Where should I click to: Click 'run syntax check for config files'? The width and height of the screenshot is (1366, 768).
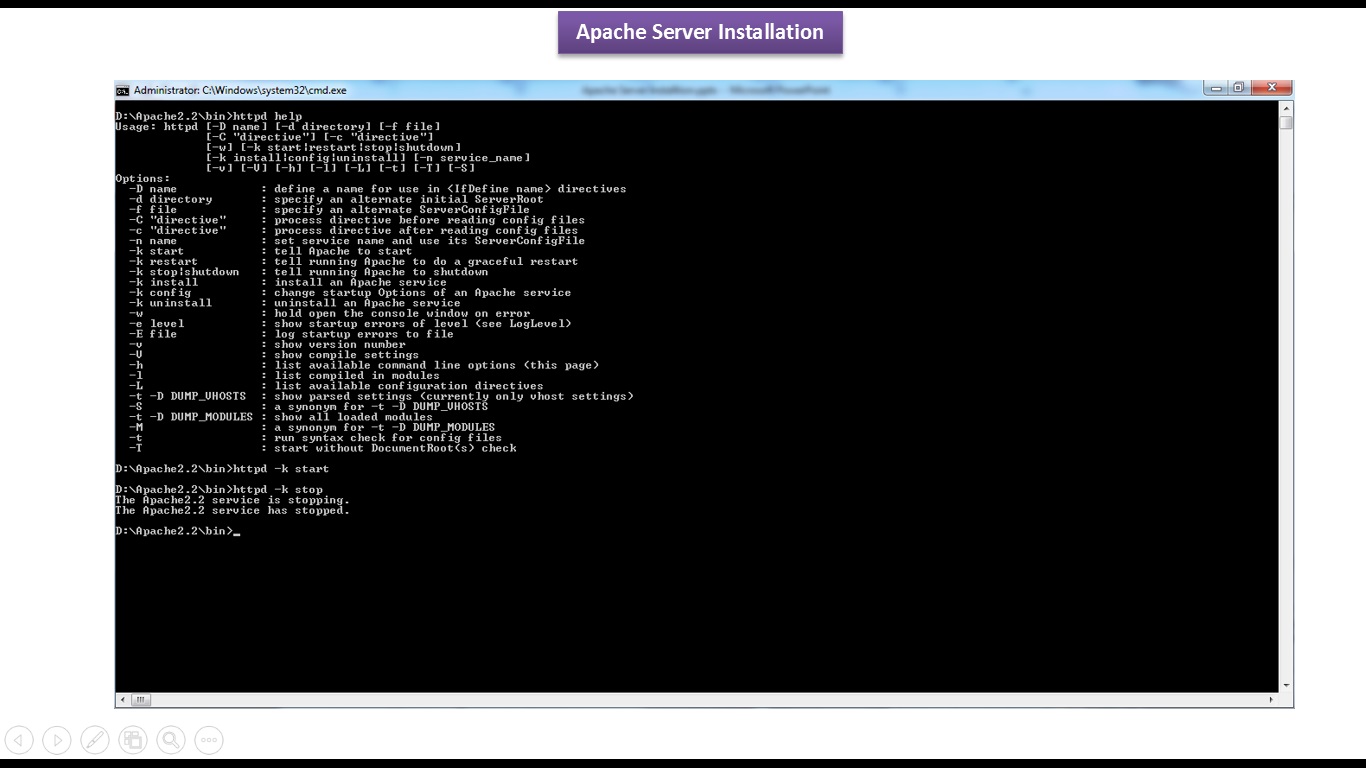(x=388, y=438)
